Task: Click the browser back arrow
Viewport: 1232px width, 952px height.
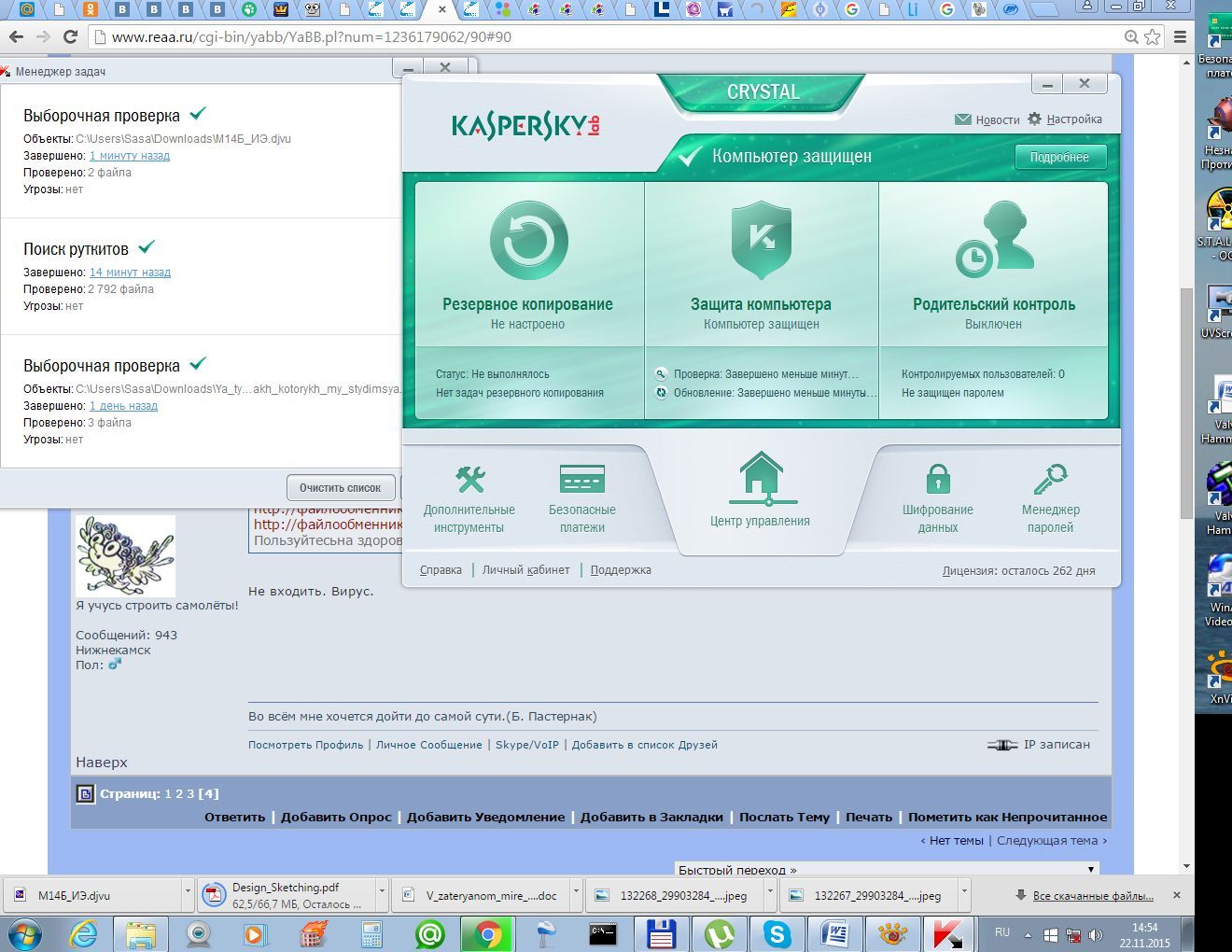Action: tap(16, 37)
